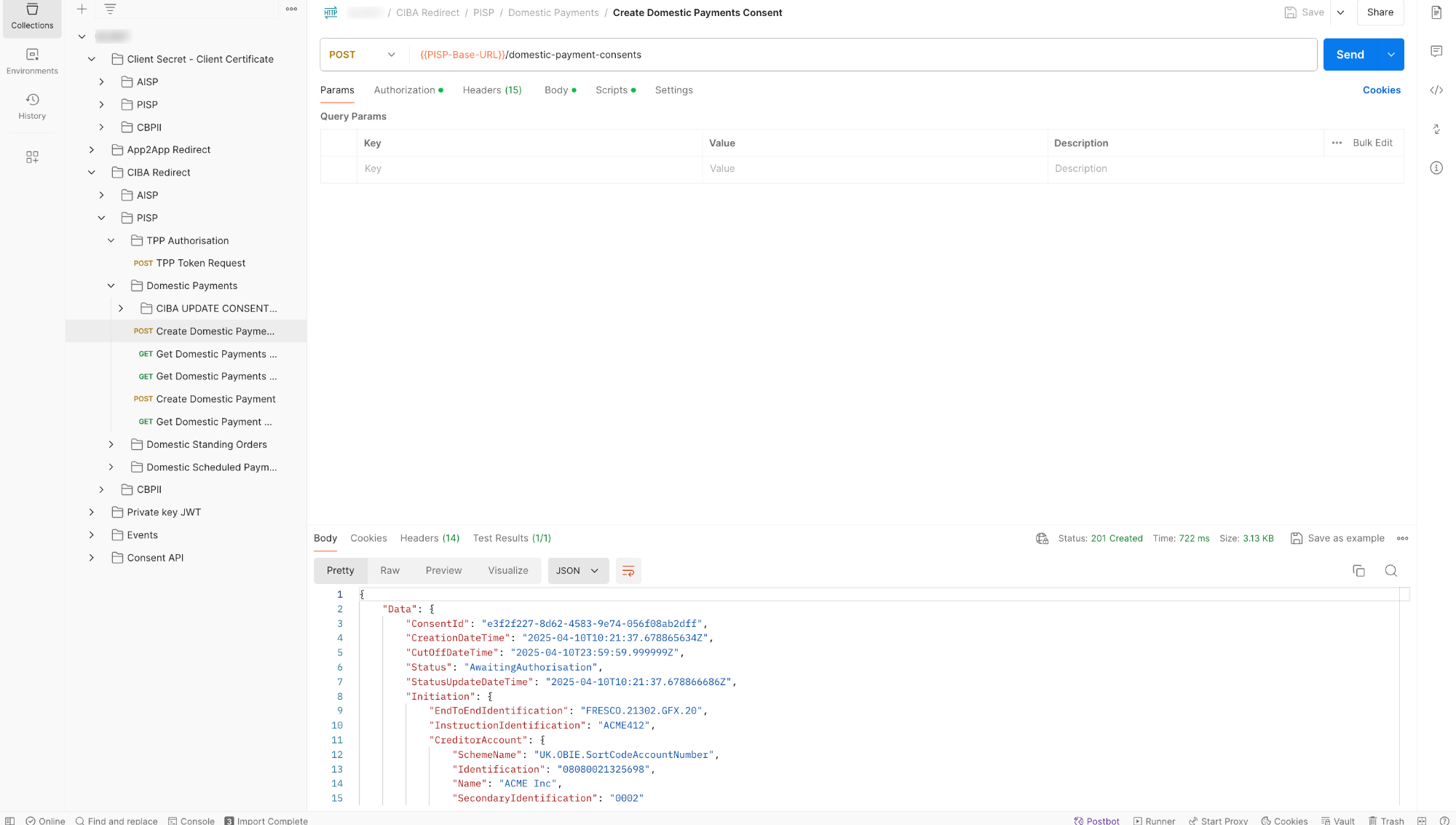Create new collection with plus icon

tap(82, 9)
